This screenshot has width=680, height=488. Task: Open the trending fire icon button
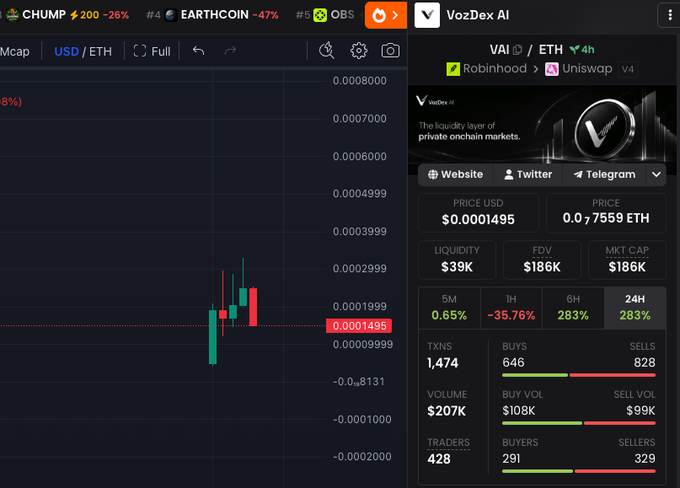pos(386,16)
